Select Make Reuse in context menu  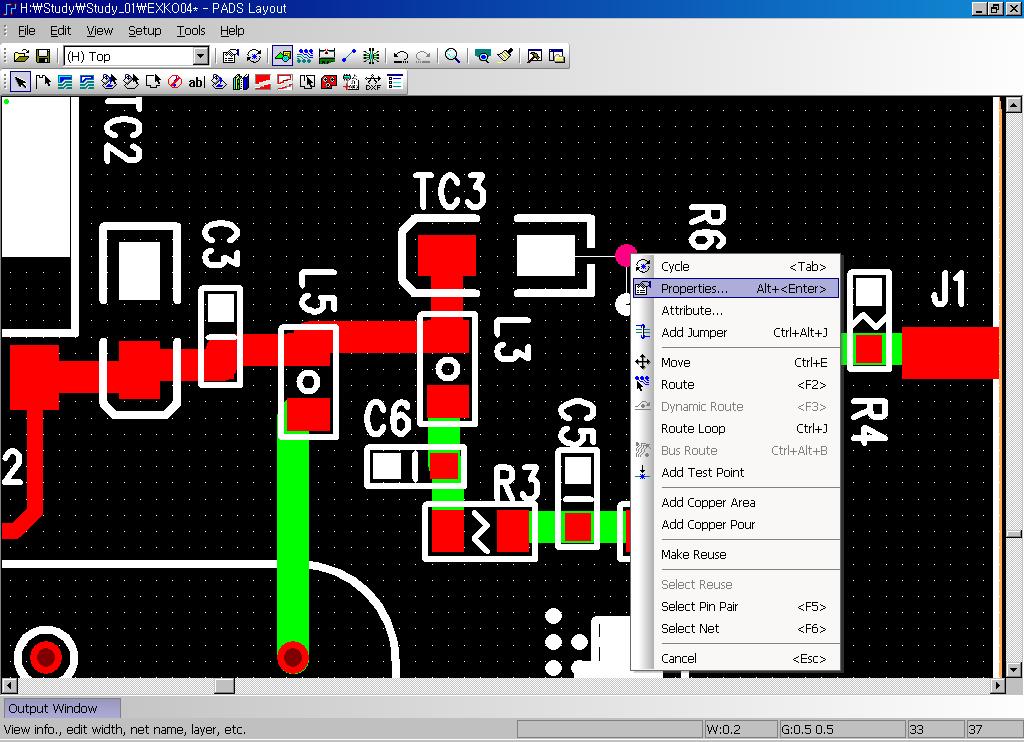click(736, 555)
